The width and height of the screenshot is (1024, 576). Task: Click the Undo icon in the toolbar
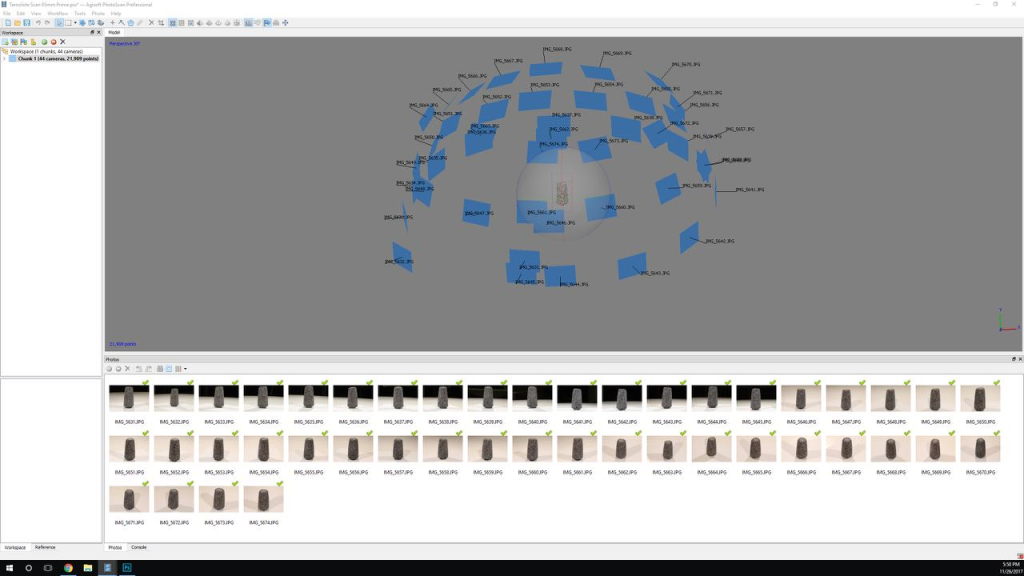tap(38, 23)
